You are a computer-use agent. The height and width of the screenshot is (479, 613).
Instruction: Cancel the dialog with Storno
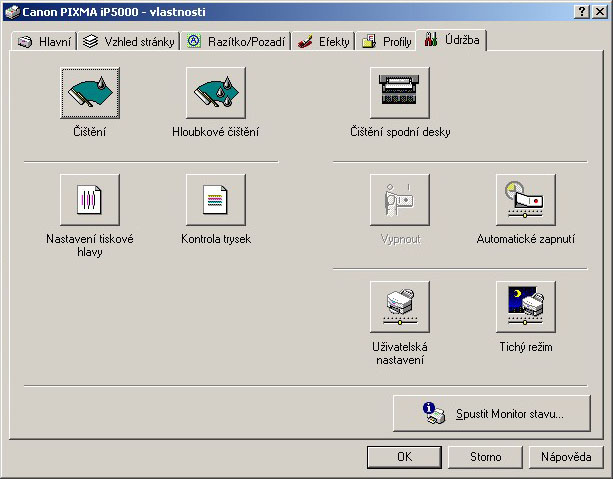pos(486,457)
